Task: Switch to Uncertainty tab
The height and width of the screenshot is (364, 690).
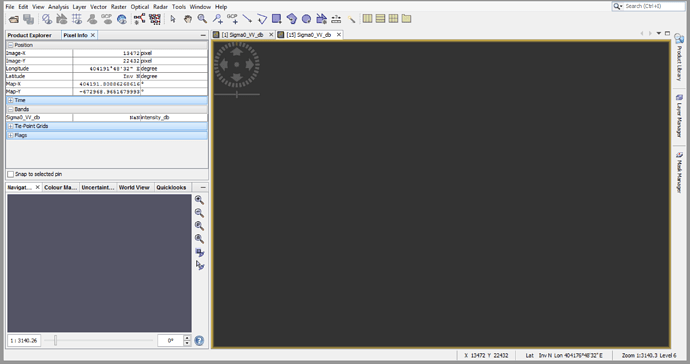Action: (x=98, y=188)
